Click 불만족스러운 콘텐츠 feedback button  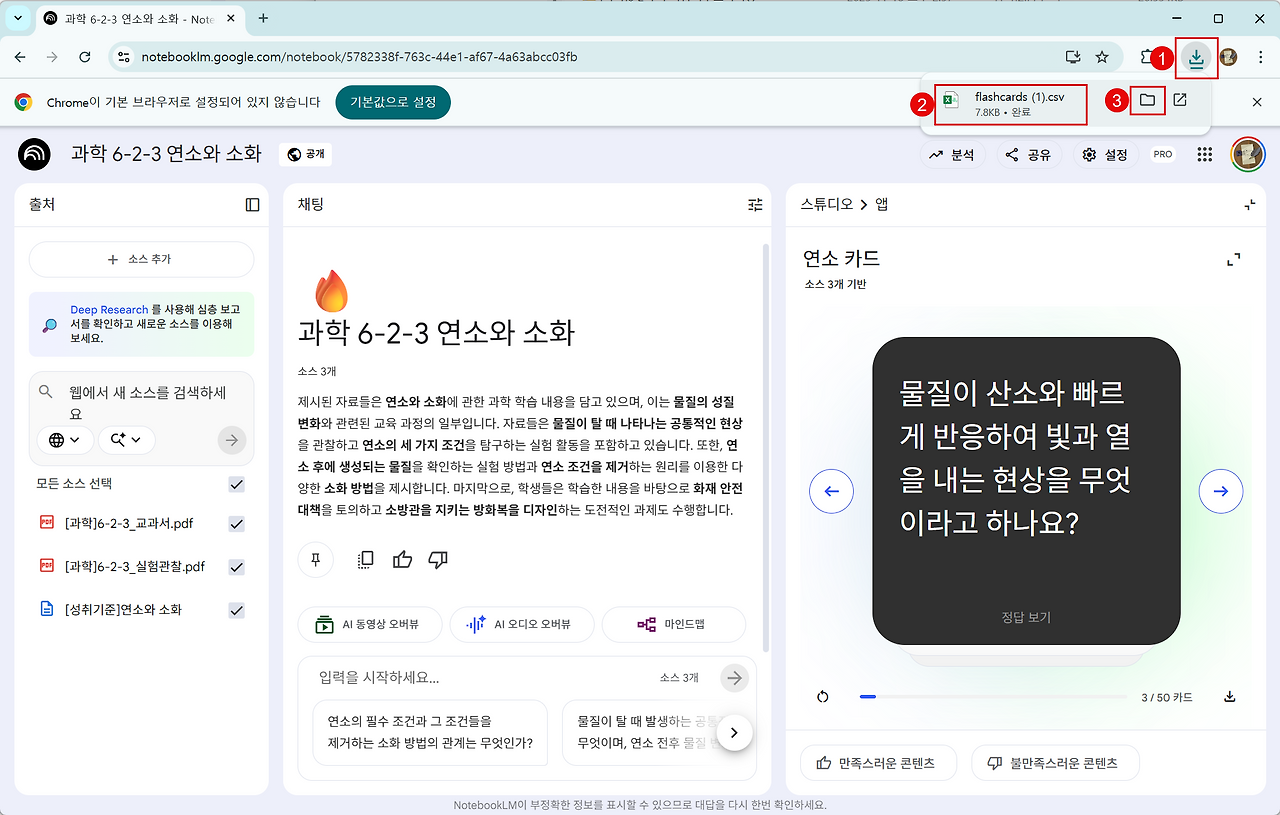click(1055, 763)
